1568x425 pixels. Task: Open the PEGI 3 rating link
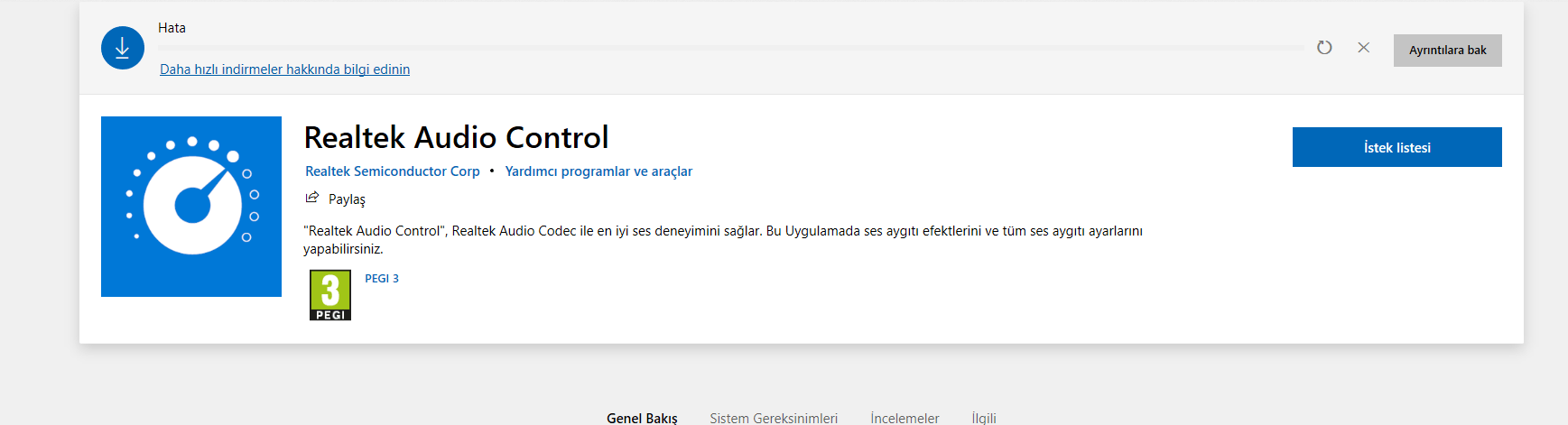click(382, 279)
